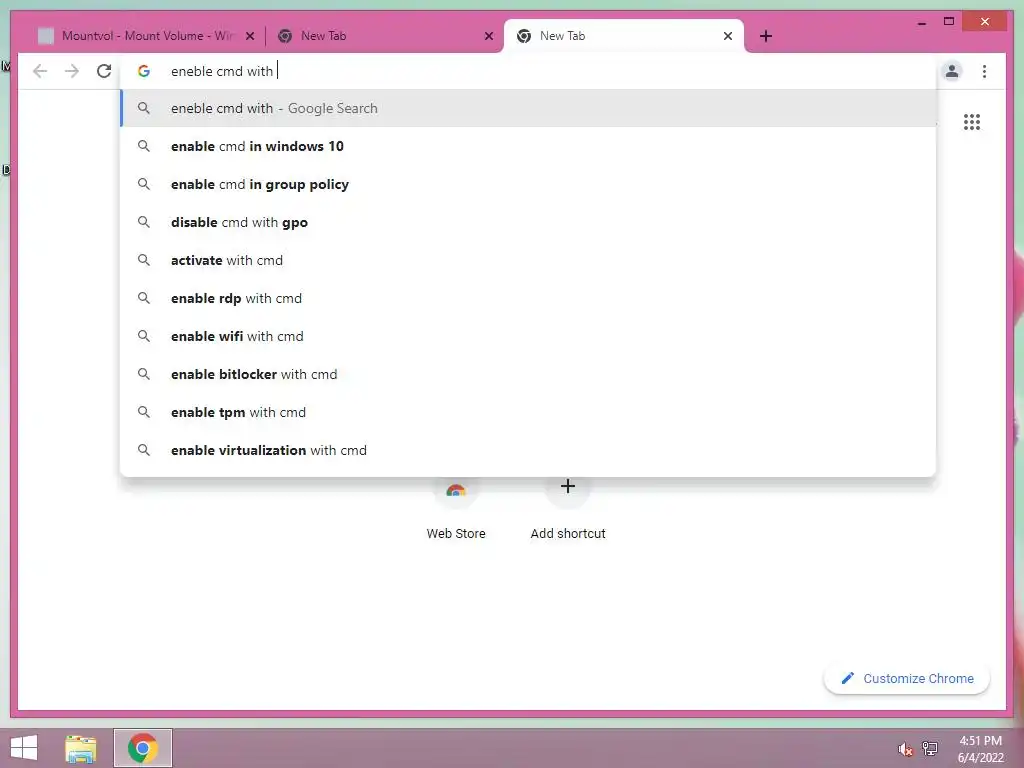Image resolution: width=1024 pixels, height=768 pixels.
Task: Open a new tab with plus button
Action: pyautogui.click(x=766, y=36)
